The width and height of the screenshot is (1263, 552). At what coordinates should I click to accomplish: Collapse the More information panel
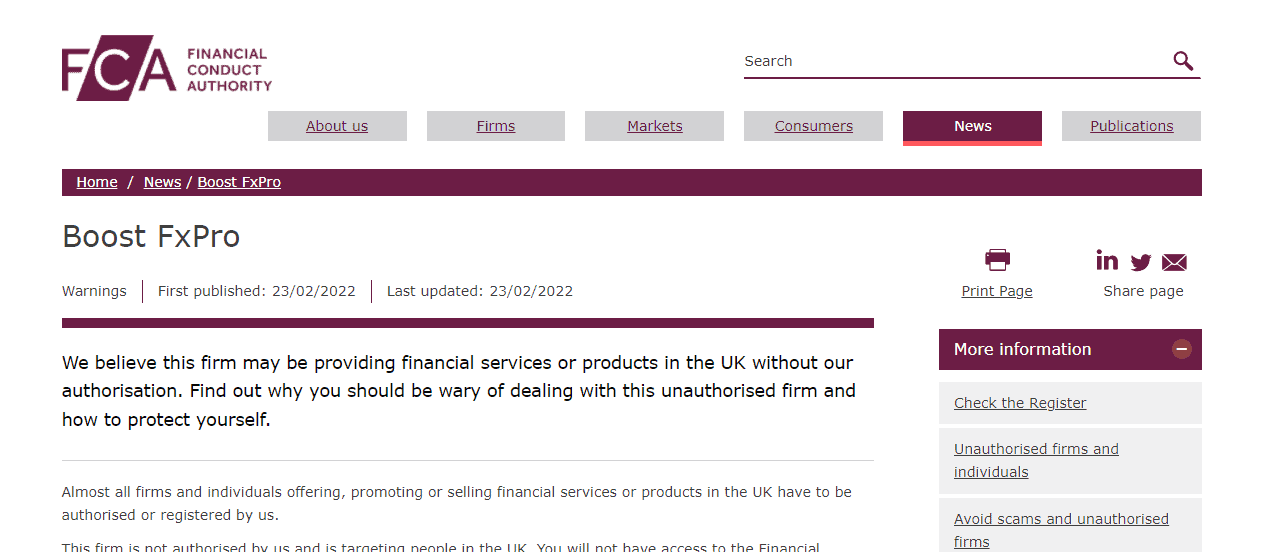click(1182, 349)
